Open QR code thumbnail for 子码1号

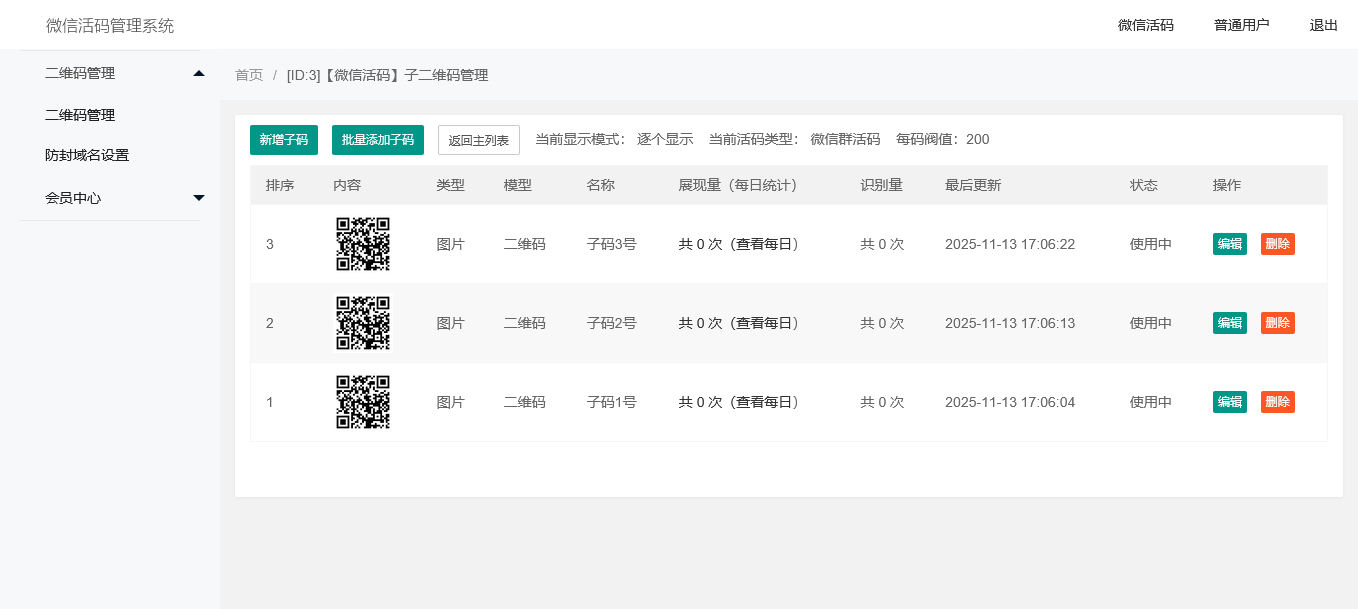coord(362,402)
